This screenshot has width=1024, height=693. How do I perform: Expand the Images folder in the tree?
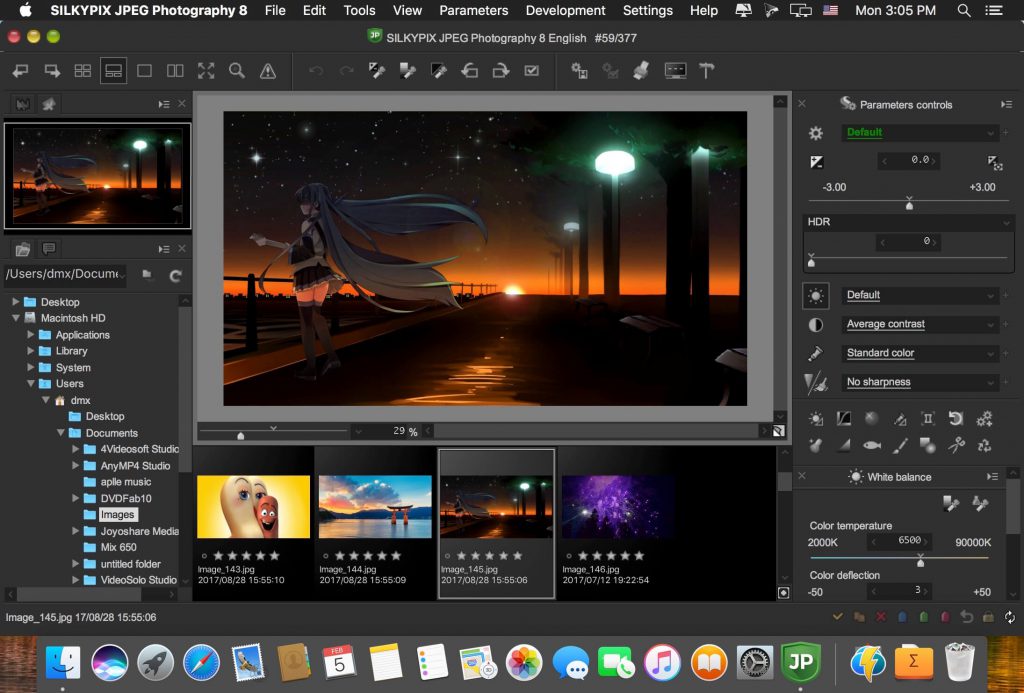click(75, 514)
